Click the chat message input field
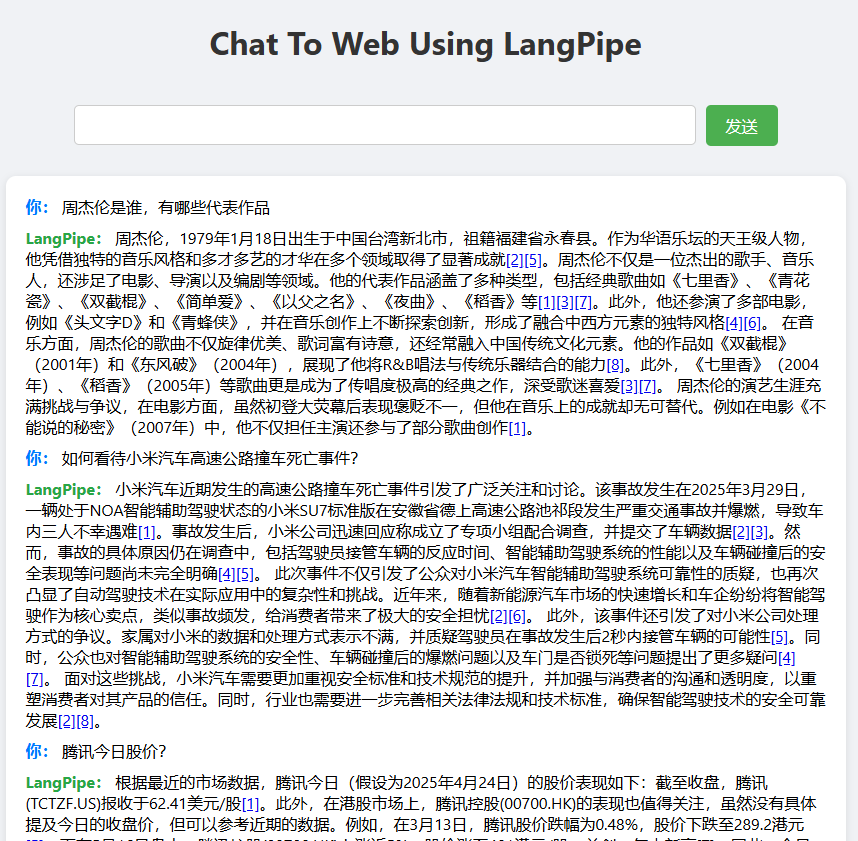This screenshot has height=841, width=858. tap(385, 125)
